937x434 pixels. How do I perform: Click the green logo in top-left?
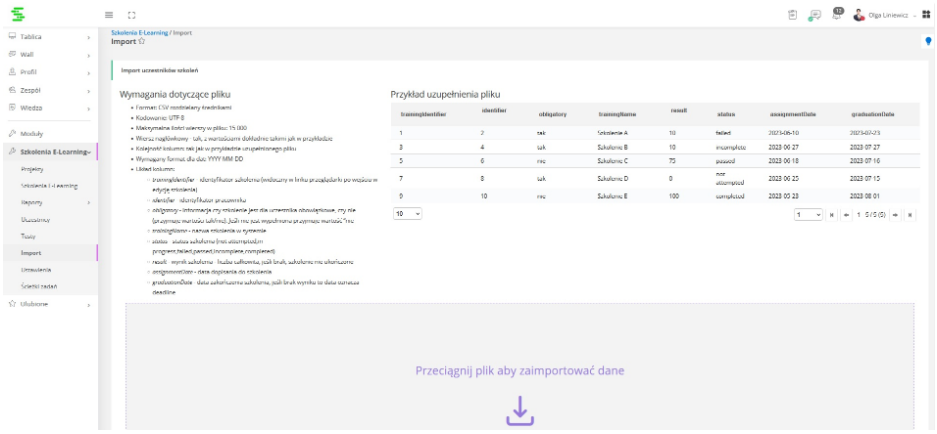16,14
